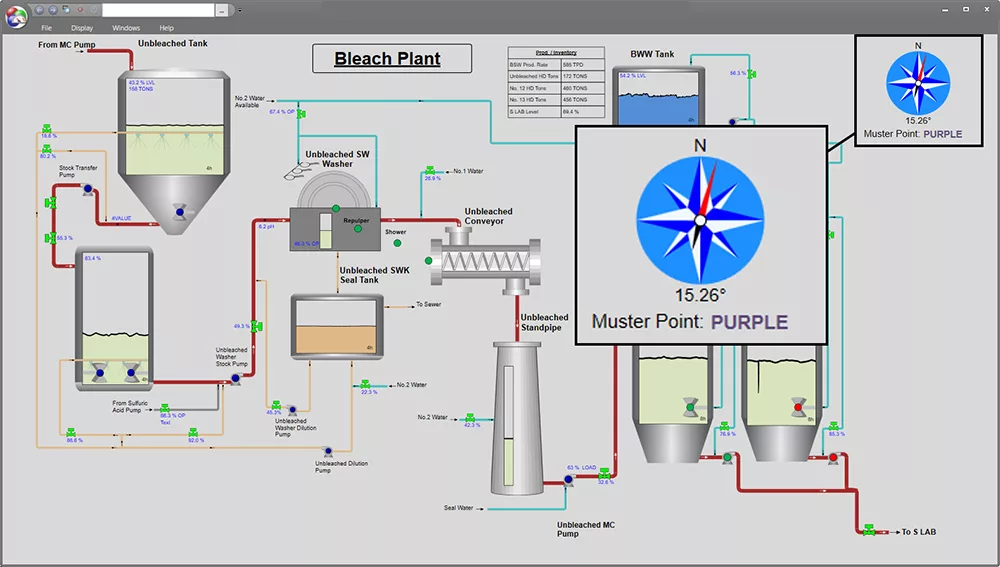Select the Unbleached MC Pump symbol
This screenshot has height=567, width=1000.
[x=568, y=480]
